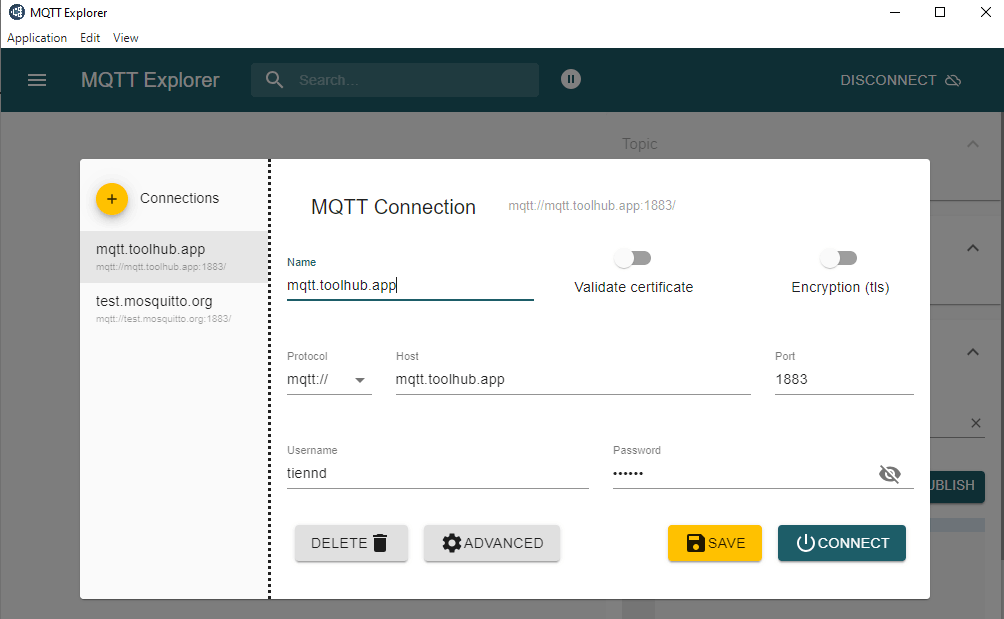Viewport: 1004px width, 619px height.
Task: Toggle the Encryption (tls) switch
Action: tap(839, 258)
